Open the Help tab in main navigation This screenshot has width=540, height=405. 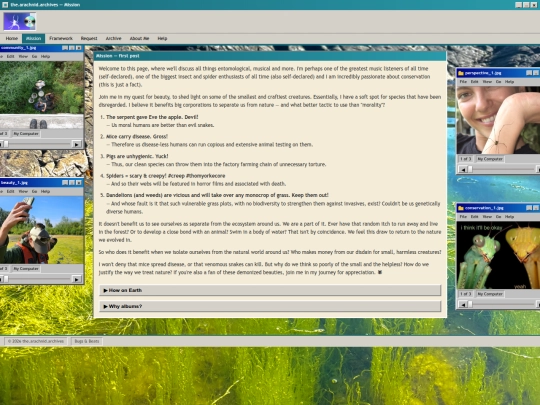click(x=162, y=38)
